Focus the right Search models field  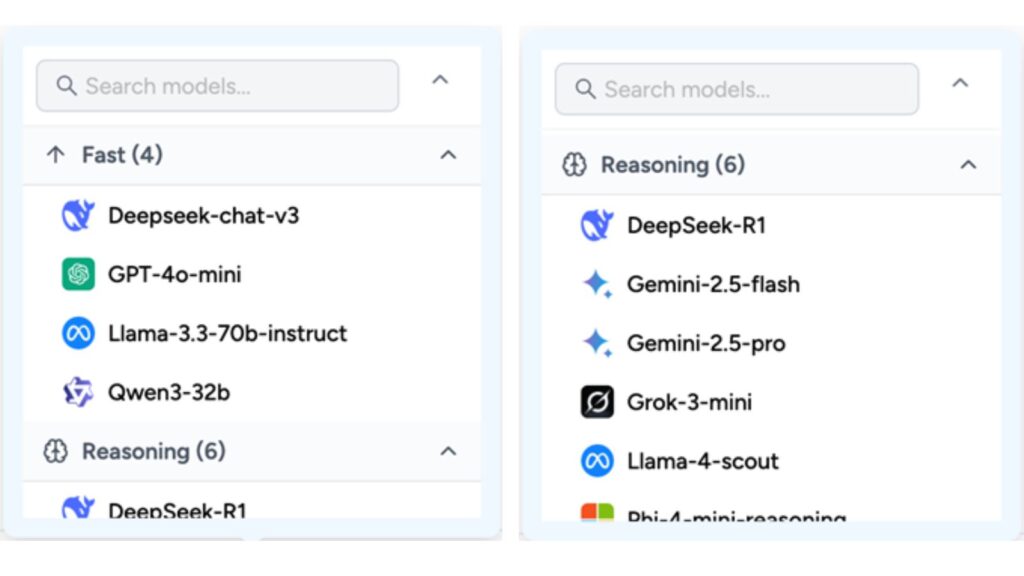pyautogui.click(x=737, y=89)
